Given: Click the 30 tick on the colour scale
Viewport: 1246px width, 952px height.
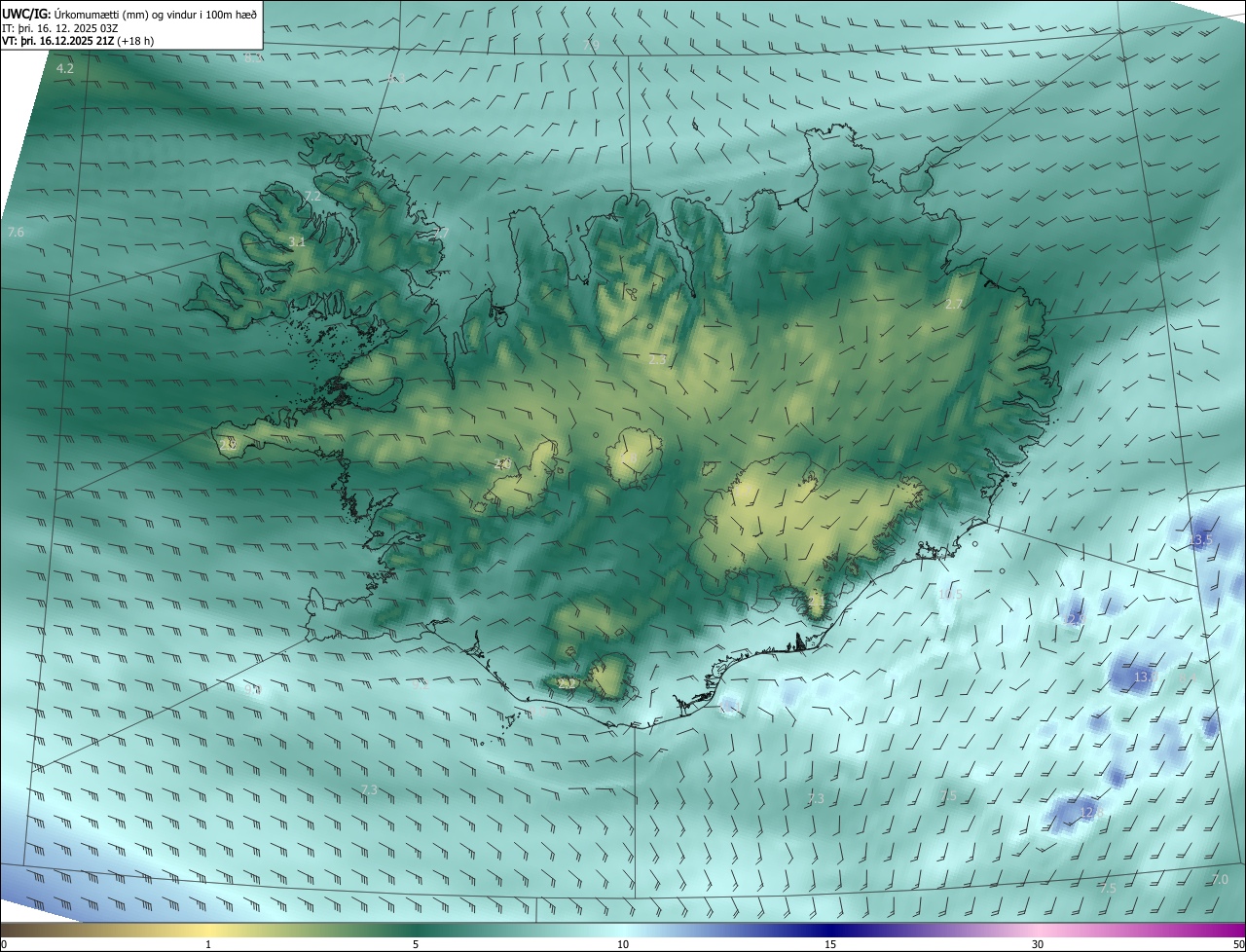Looking at the screenshot, I should (1038, 945).
